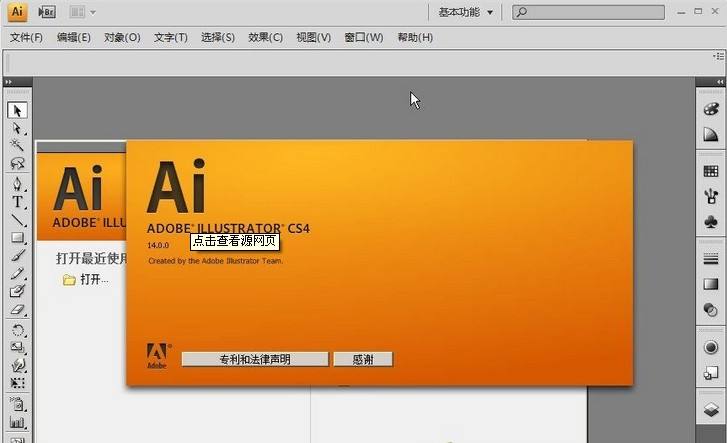Open the 编辑(E) menu
727x443 pixels.
coord(74,38)
